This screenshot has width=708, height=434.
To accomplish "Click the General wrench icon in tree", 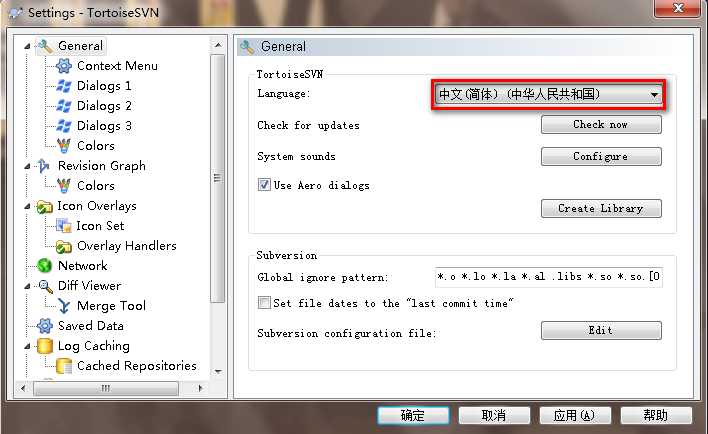I will 45,46.
